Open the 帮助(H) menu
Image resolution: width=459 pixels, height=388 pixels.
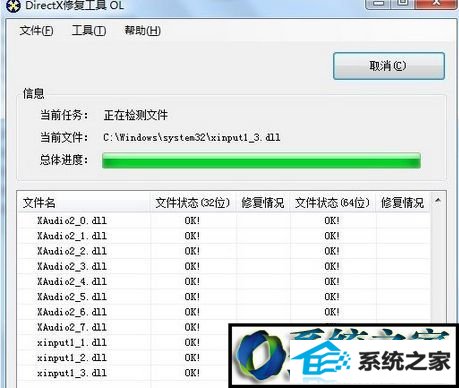142,31
